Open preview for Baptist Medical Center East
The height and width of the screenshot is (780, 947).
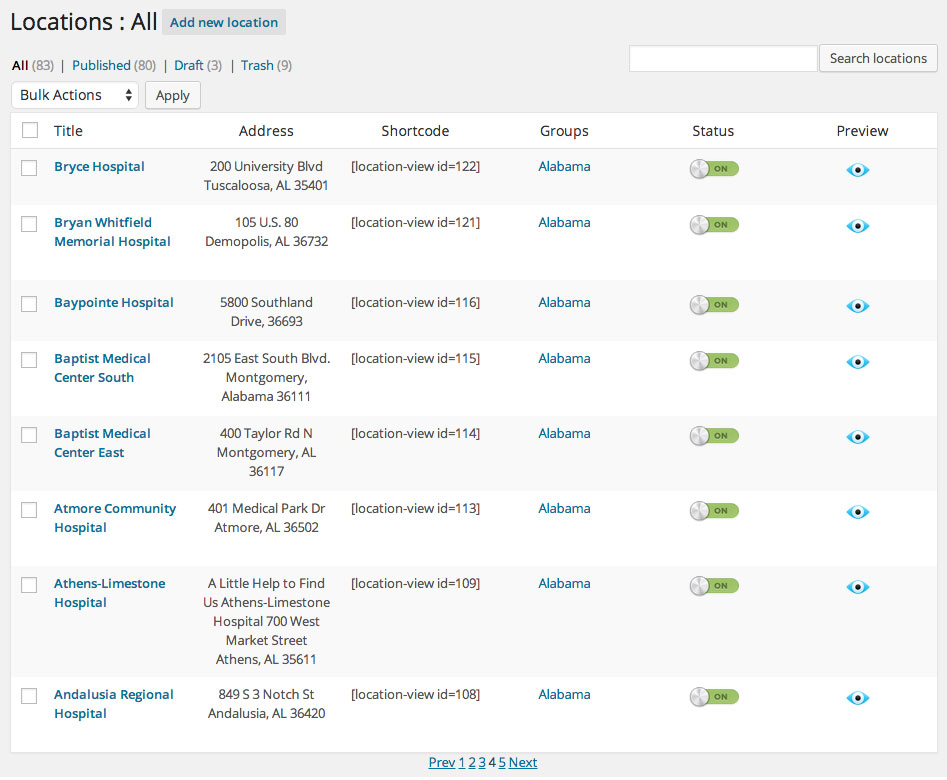858,437
